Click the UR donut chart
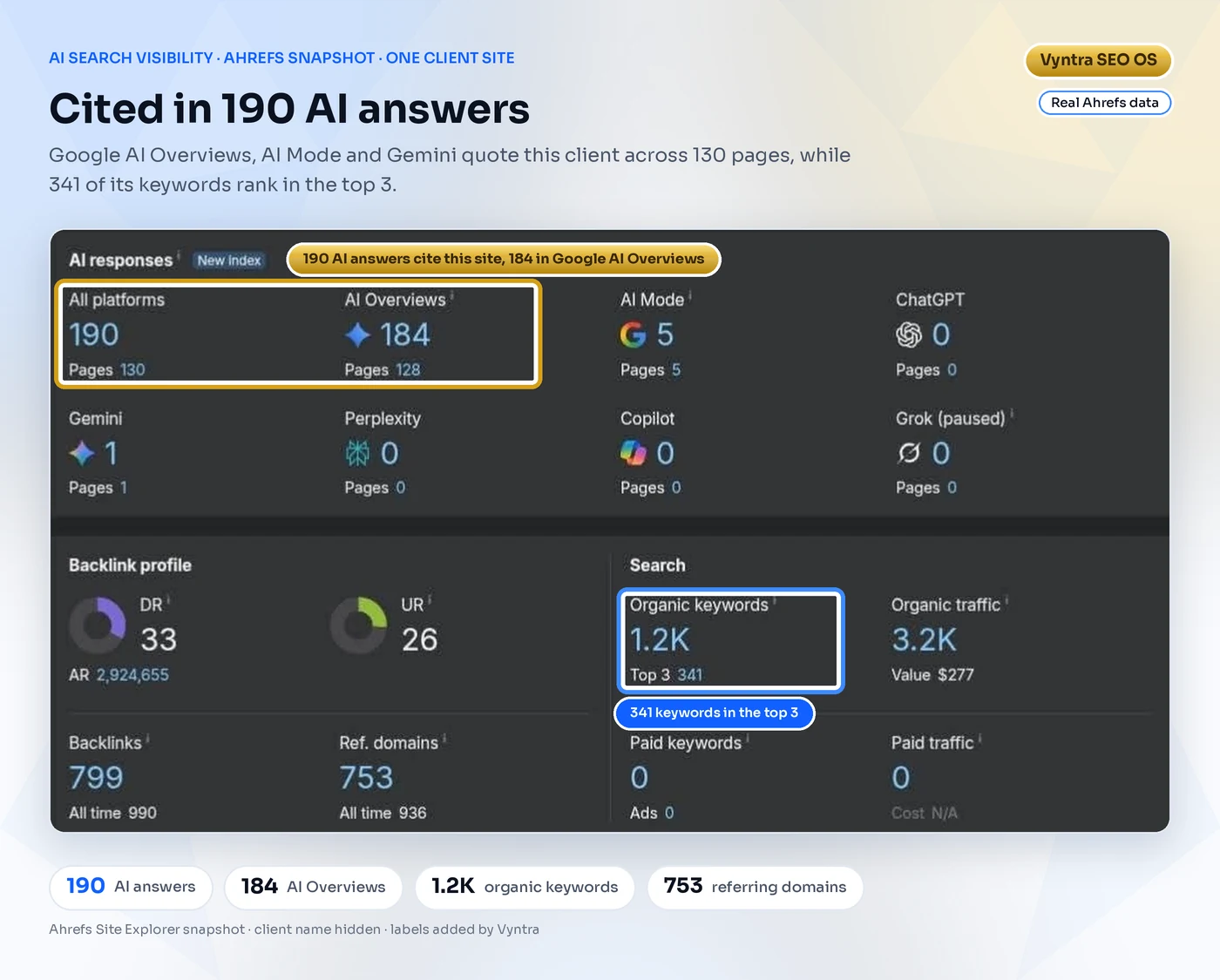The image size is (1220, 980). click(358, 625)
